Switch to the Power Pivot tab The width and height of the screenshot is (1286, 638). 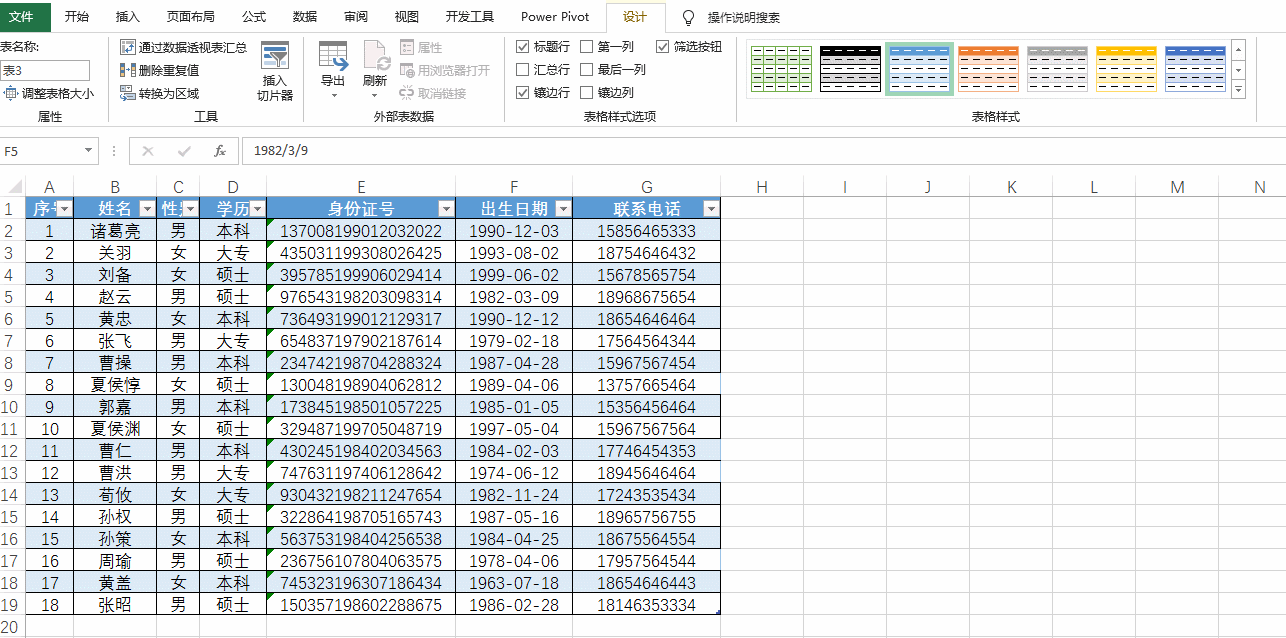point(555,17)
